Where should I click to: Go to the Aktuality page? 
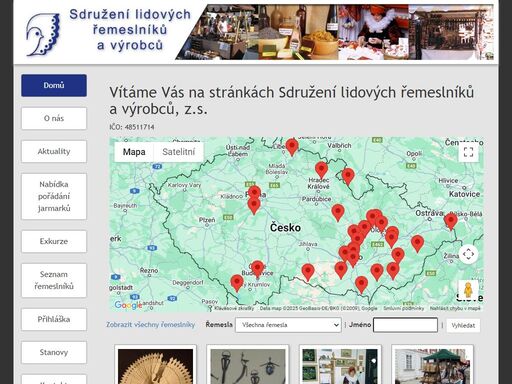pos(54,151)
